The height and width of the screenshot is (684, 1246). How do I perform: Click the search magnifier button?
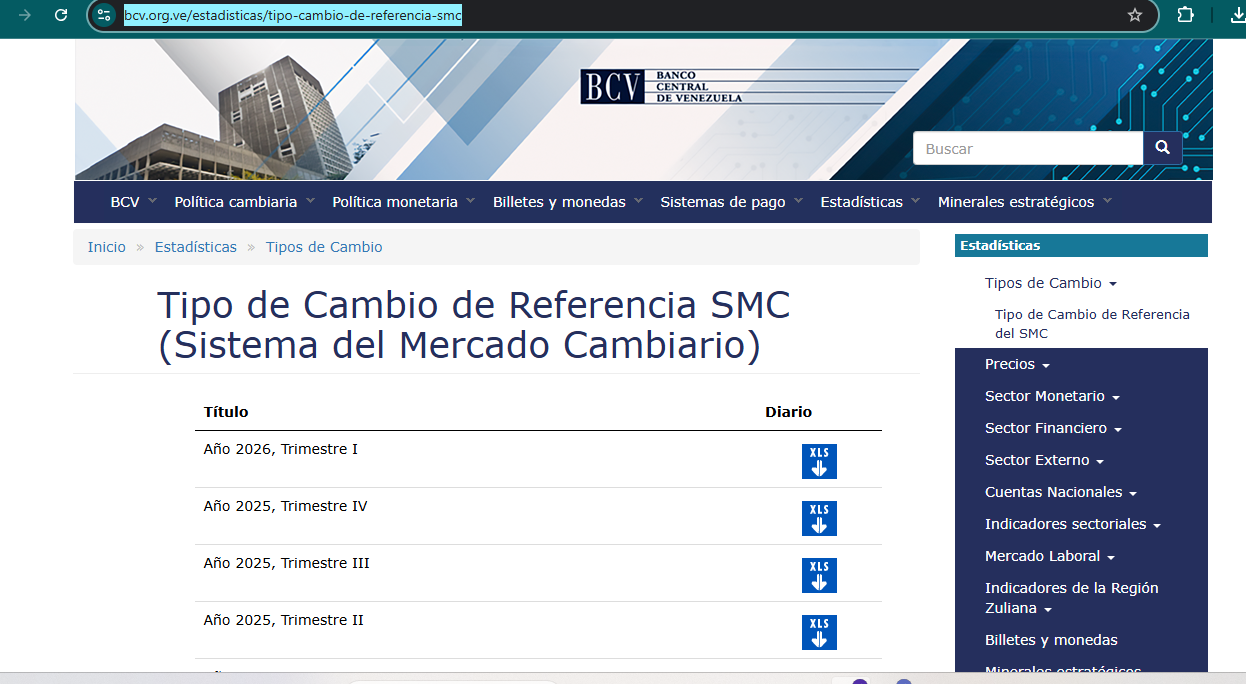coord(1162,148)
